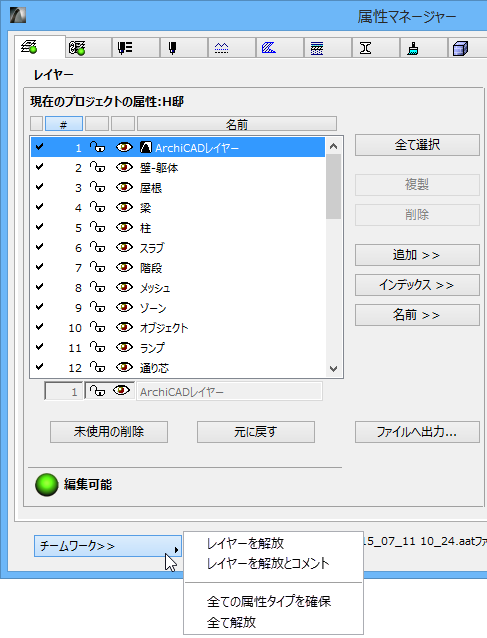Viewport: 487px width, 638px height.
Task: Click the 削除 button
Action: (x=417, y=214)
